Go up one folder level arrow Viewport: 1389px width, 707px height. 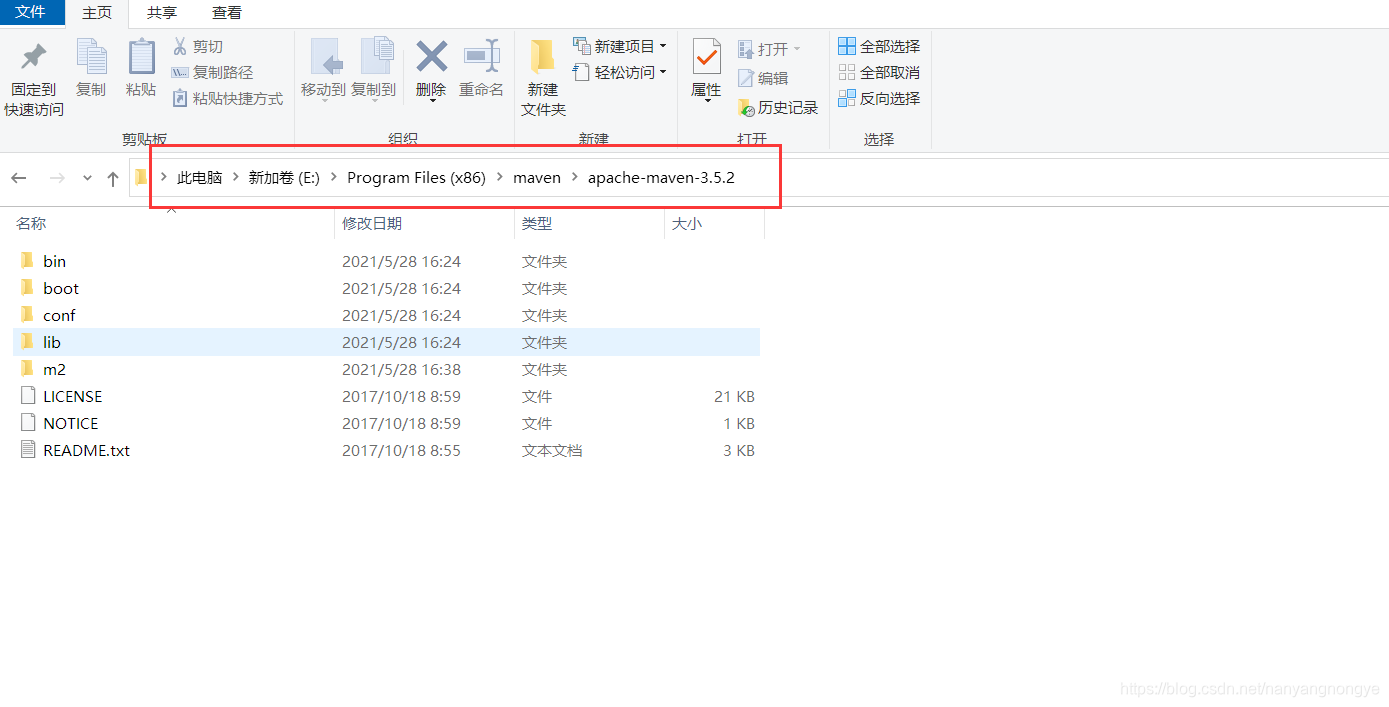[113, 178]
